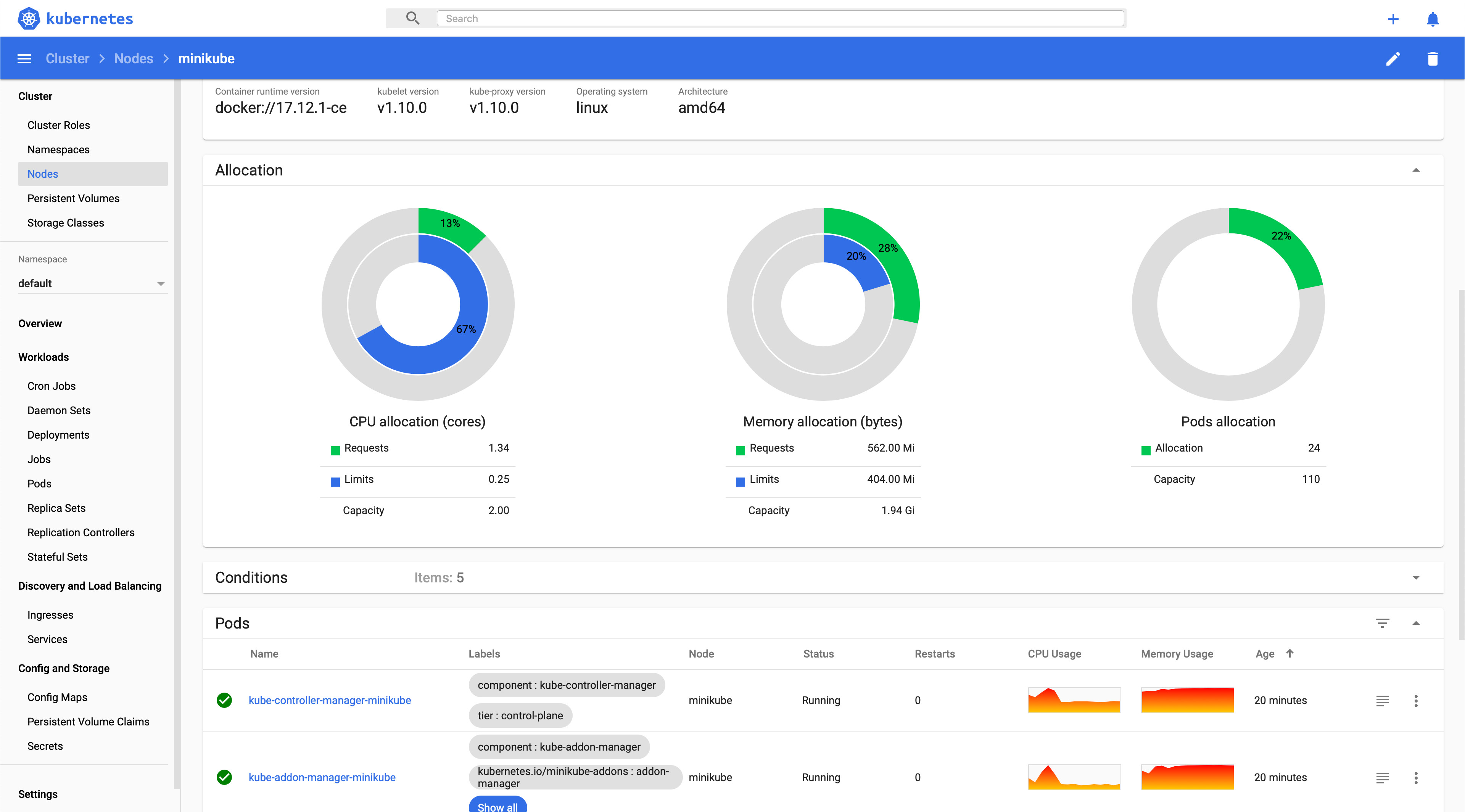Click the green status check for kube-controller-manager pod
Screen dimensions: 1465x812
click(225, 701)
